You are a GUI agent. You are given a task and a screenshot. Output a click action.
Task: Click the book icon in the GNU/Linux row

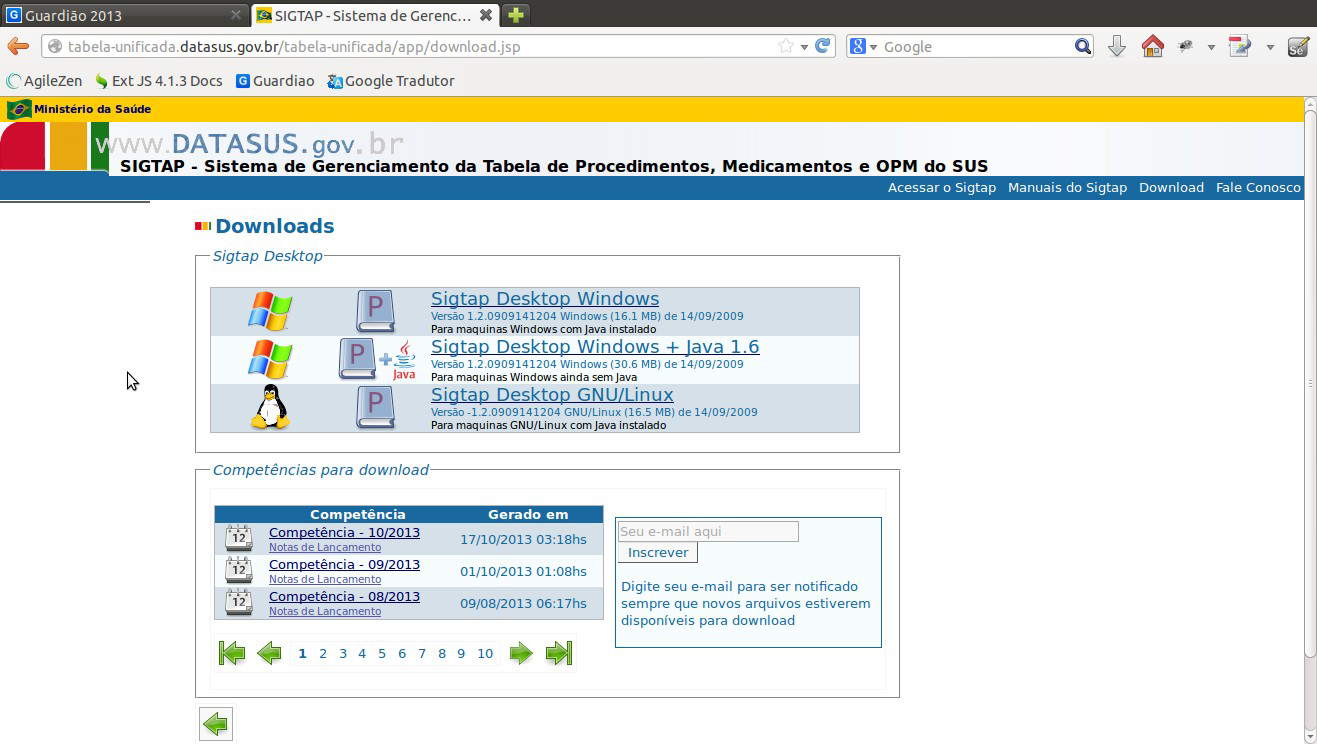(x=375, y=407)
